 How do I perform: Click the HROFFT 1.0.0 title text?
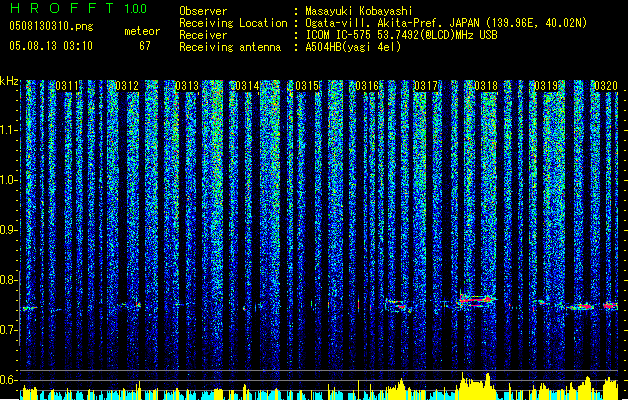click(x=78, y=8)
